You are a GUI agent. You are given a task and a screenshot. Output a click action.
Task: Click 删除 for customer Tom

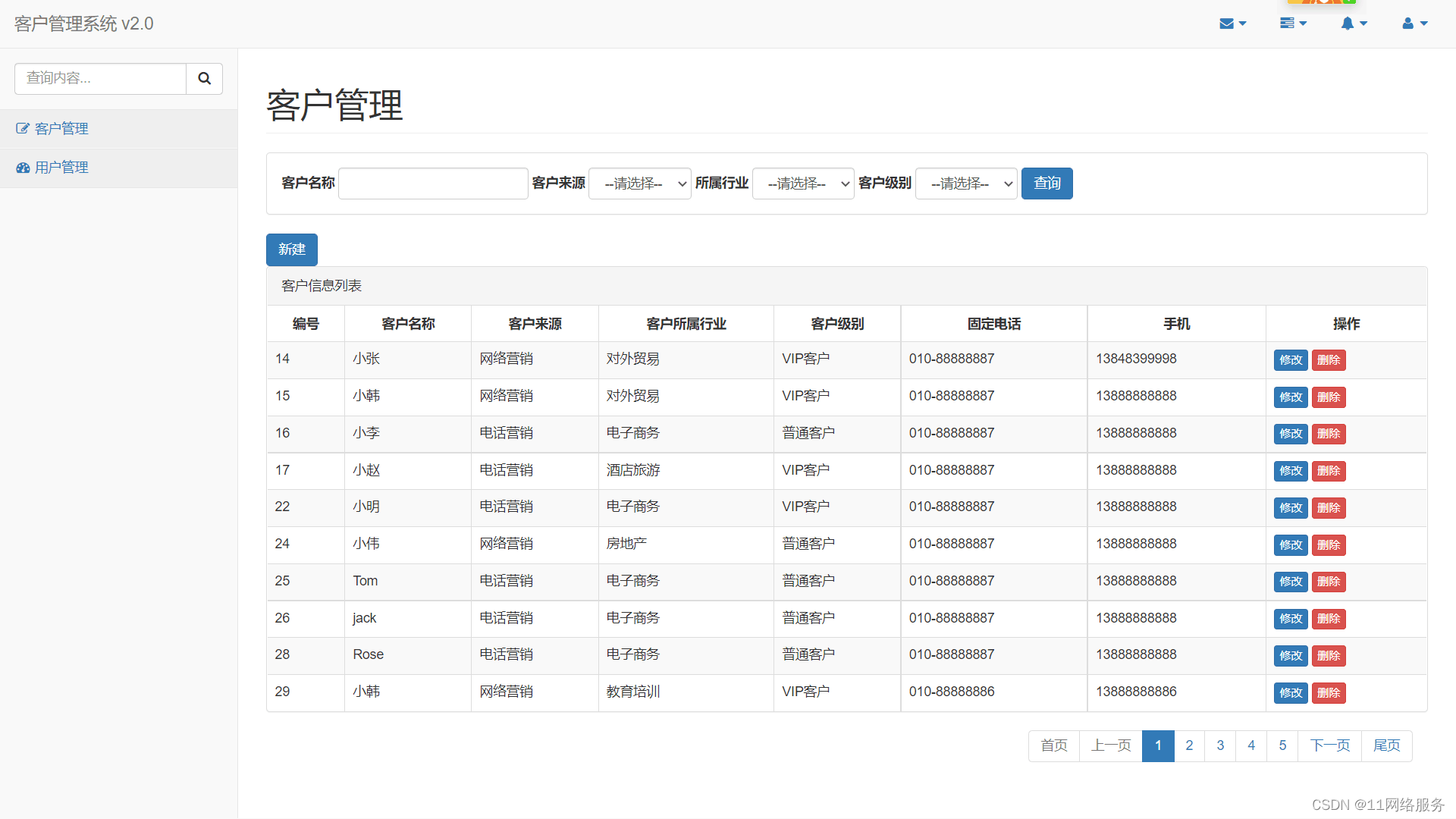tap(1329, 582)
